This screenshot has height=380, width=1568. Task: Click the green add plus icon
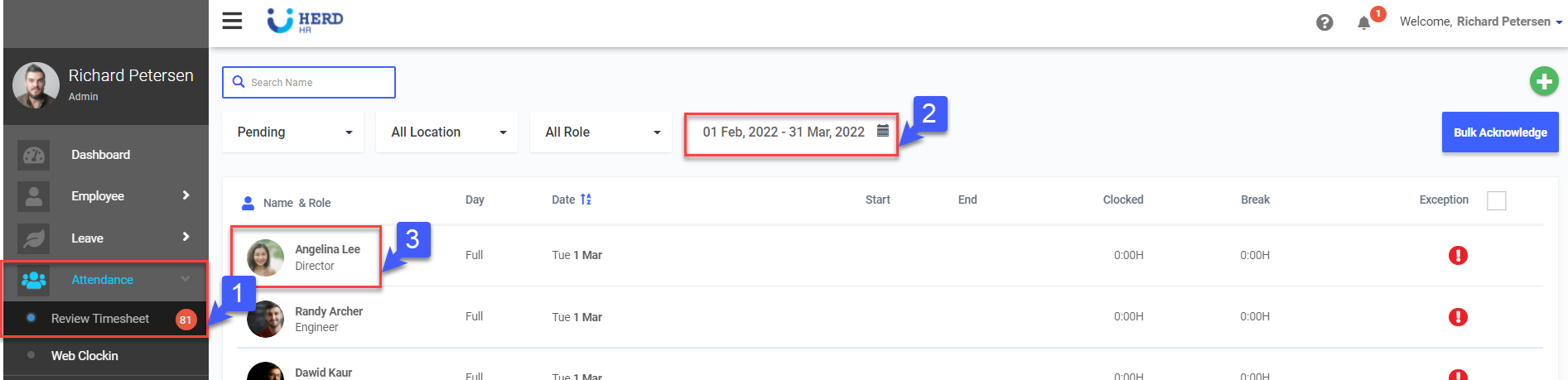coord(1543,81)
